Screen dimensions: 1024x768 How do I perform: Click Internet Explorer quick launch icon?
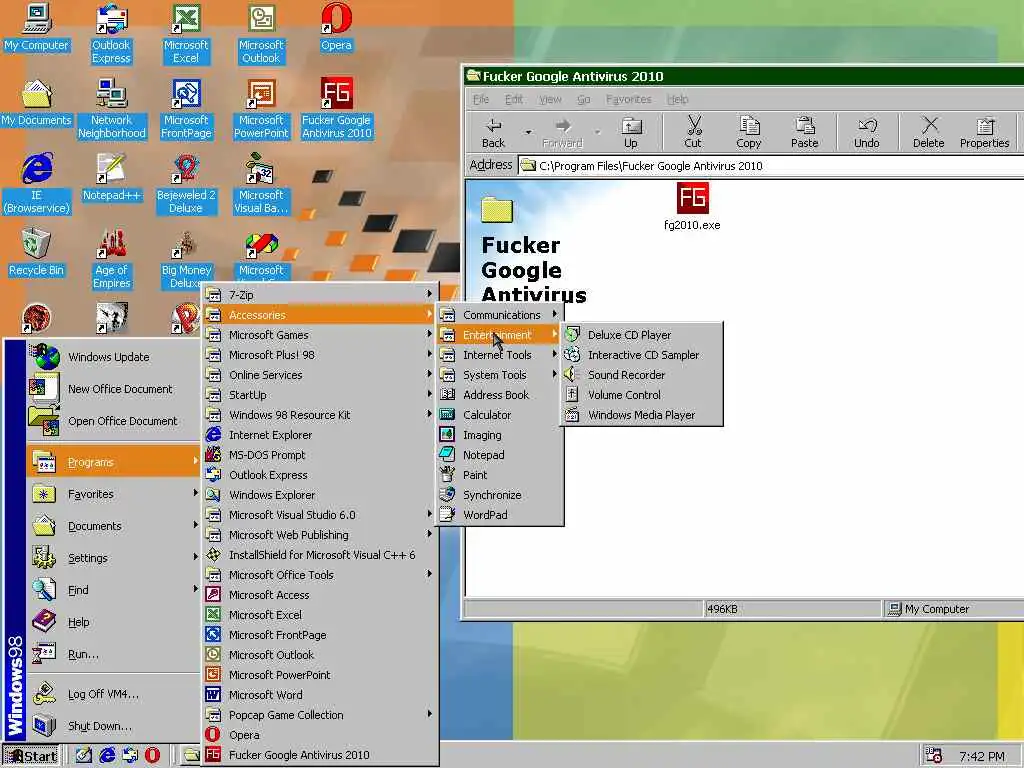pyautogui.click(x=106, y=755)
